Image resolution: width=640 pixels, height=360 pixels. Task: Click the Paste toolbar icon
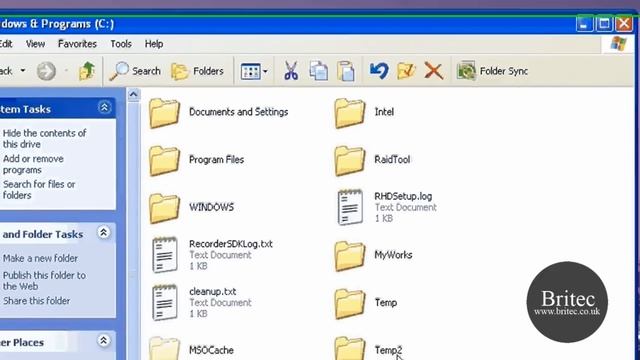[x=346, y=71]
